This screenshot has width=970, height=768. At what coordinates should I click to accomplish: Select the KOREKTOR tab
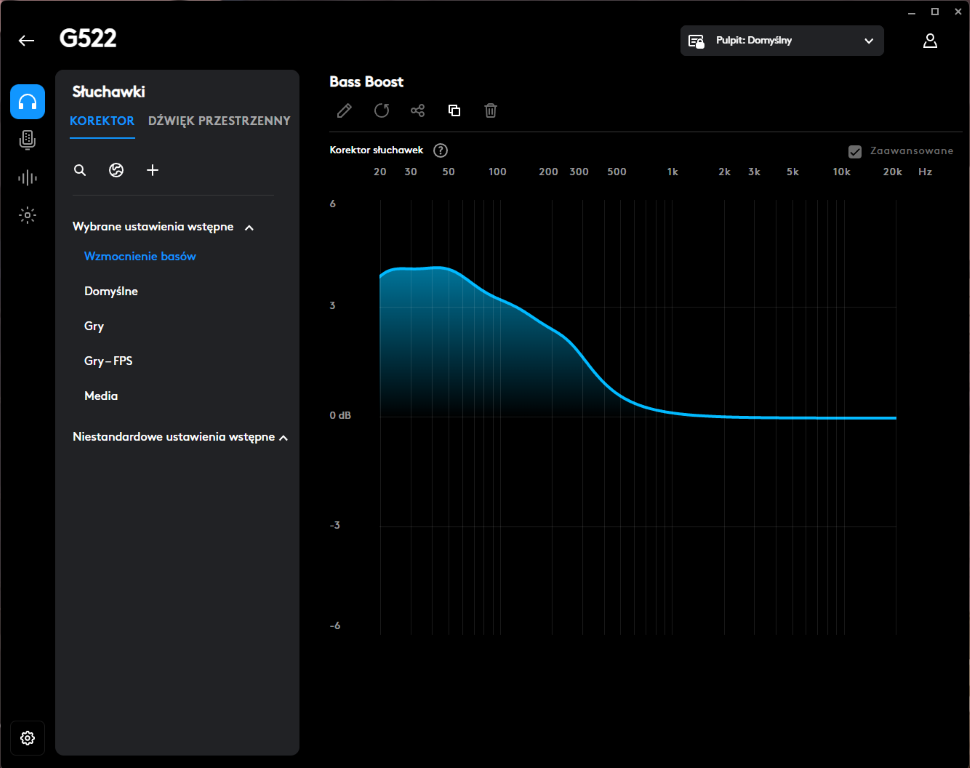pos(102,120)
